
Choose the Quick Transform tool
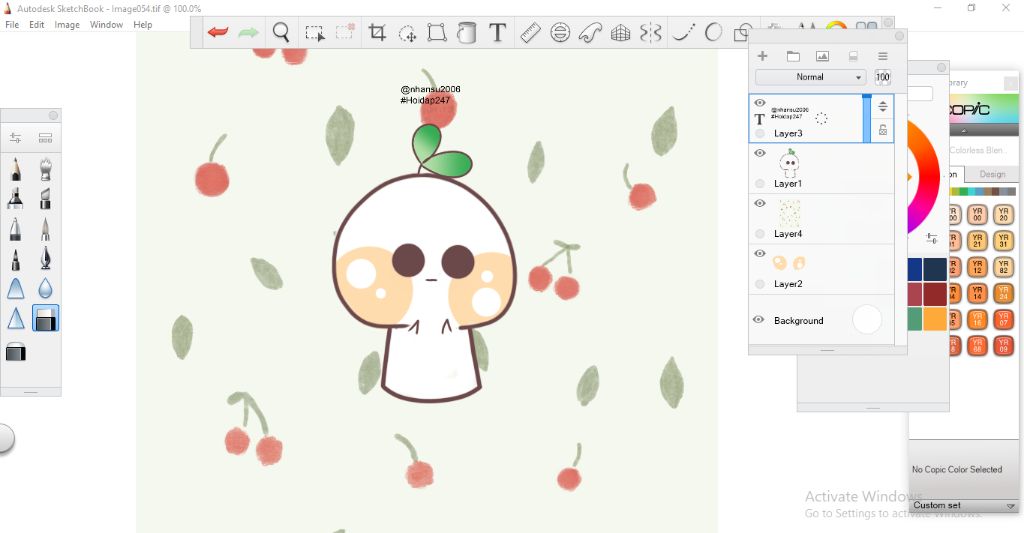(408, 33)
